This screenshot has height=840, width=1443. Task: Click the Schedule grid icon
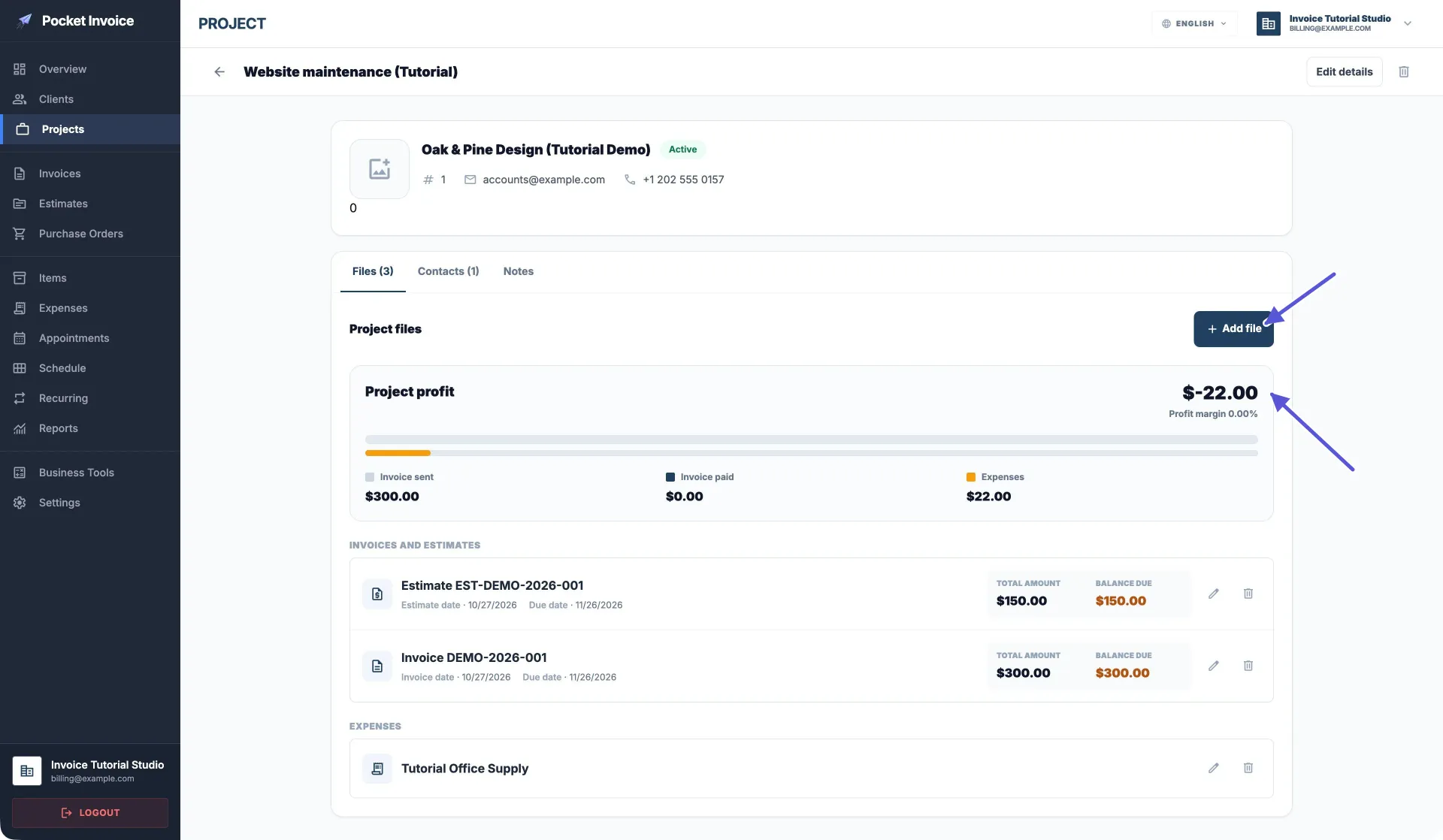point(20,368)
